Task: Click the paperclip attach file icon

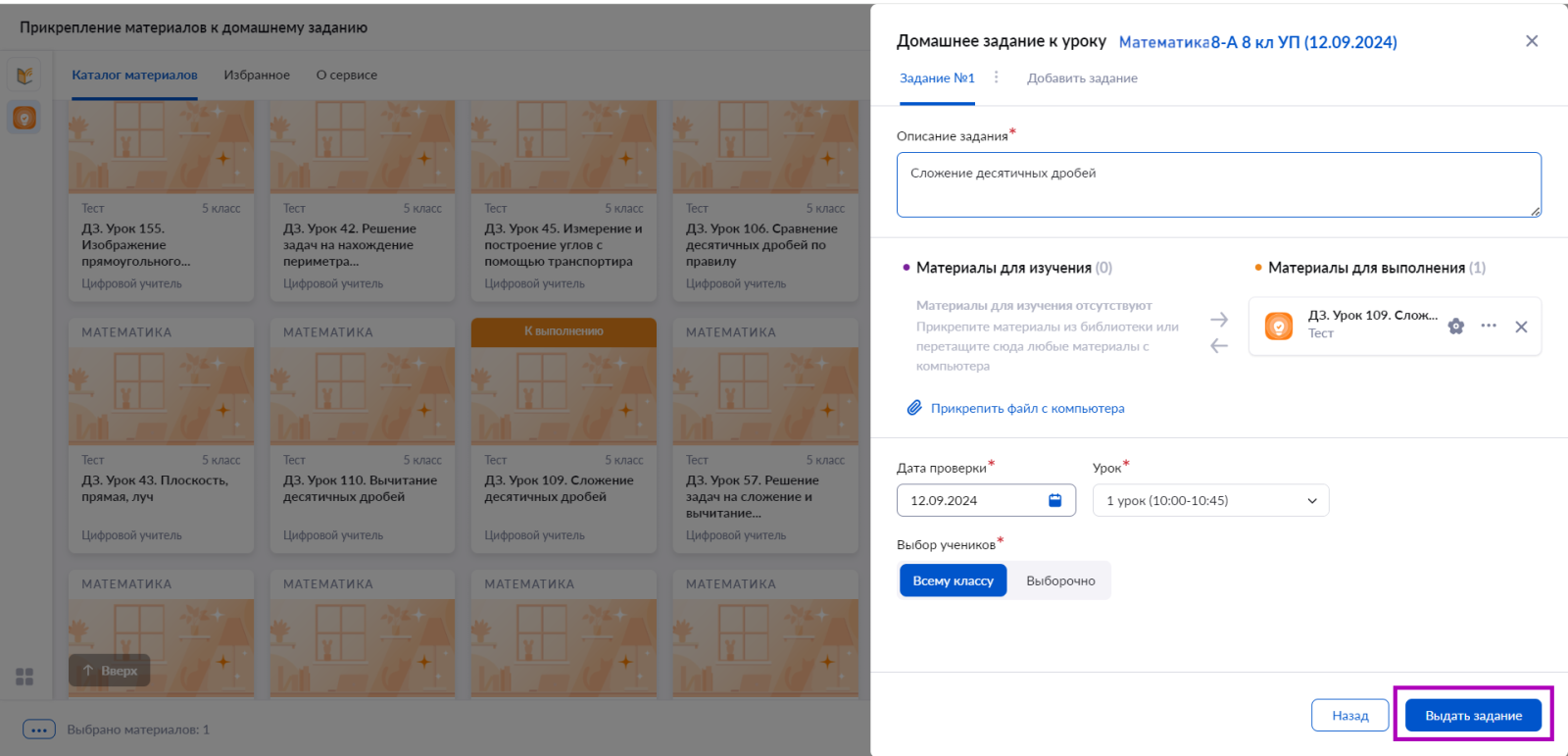Action: point(914,408)
